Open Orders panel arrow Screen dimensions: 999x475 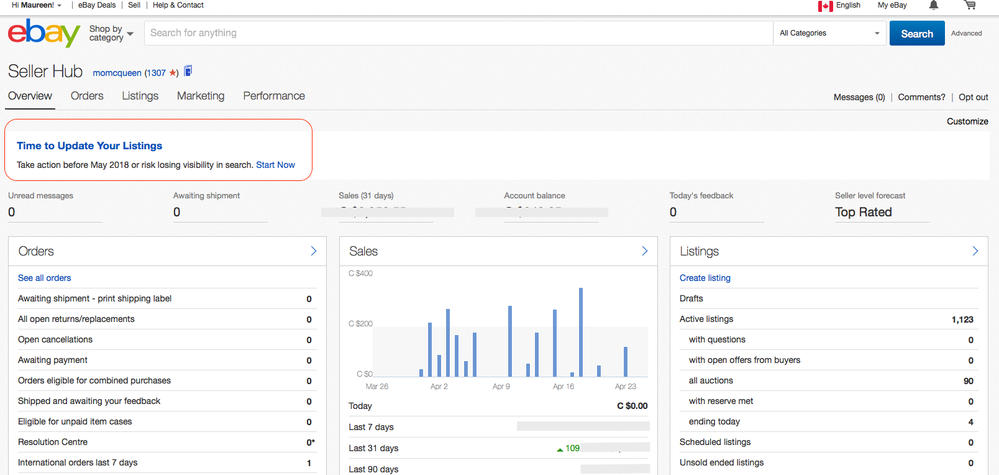(313, 251)
